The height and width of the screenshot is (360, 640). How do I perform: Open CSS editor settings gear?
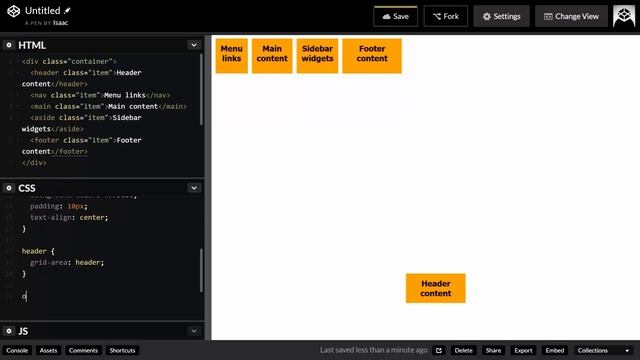tap(9, 188)
